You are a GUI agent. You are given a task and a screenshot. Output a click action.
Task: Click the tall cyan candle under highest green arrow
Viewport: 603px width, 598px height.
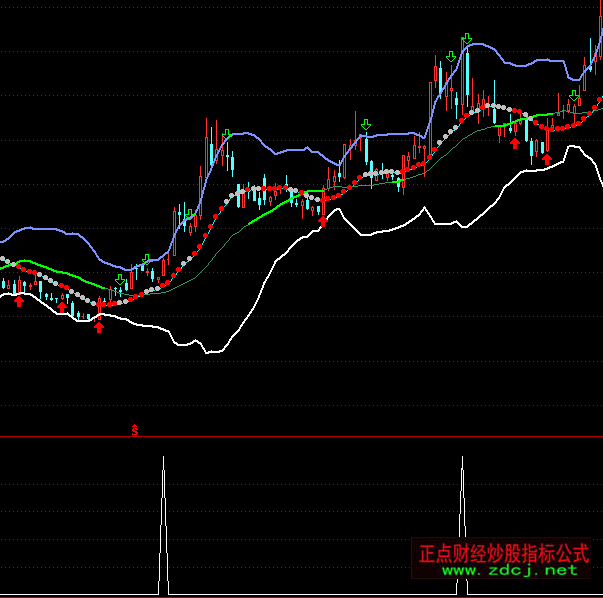coord(466,75)
